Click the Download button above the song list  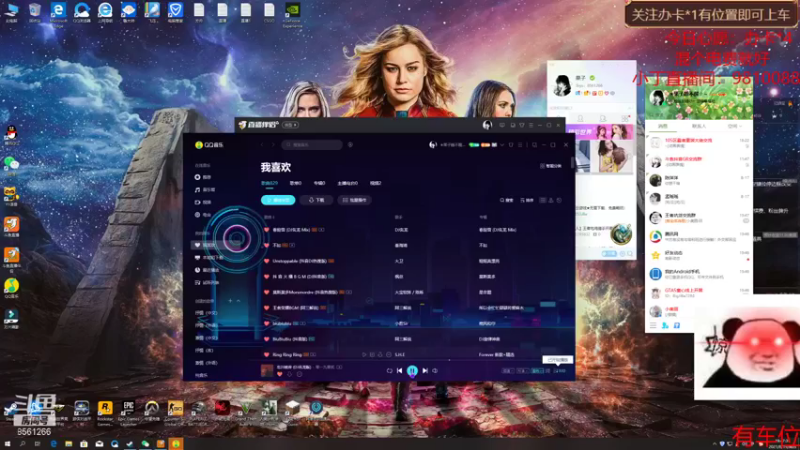(x=316, y=200)
